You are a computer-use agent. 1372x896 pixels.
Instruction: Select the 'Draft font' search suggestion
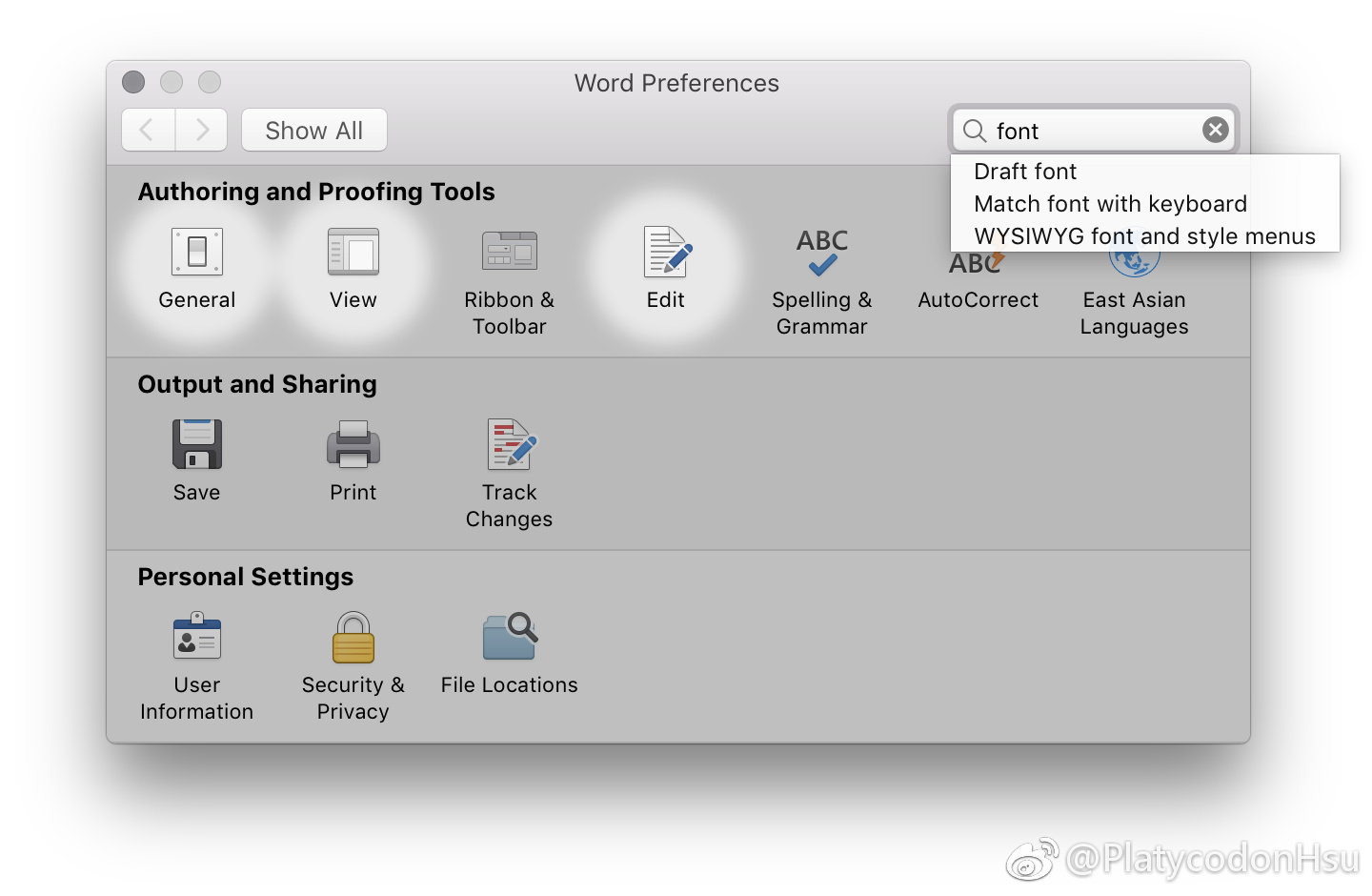[x=1025, y=172]
